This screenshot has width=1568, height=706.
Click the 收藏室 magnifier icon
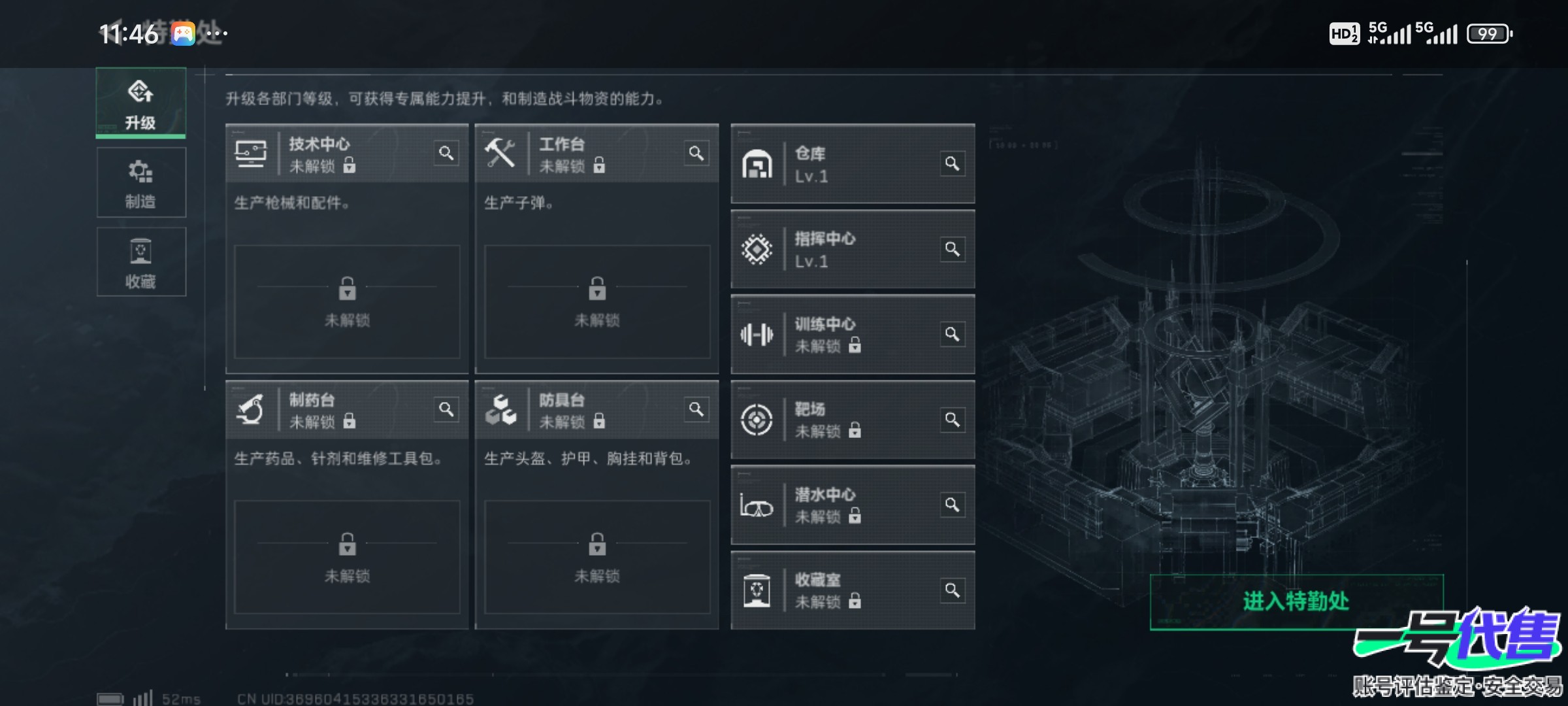pyautogui.click(x=952, y=590)
